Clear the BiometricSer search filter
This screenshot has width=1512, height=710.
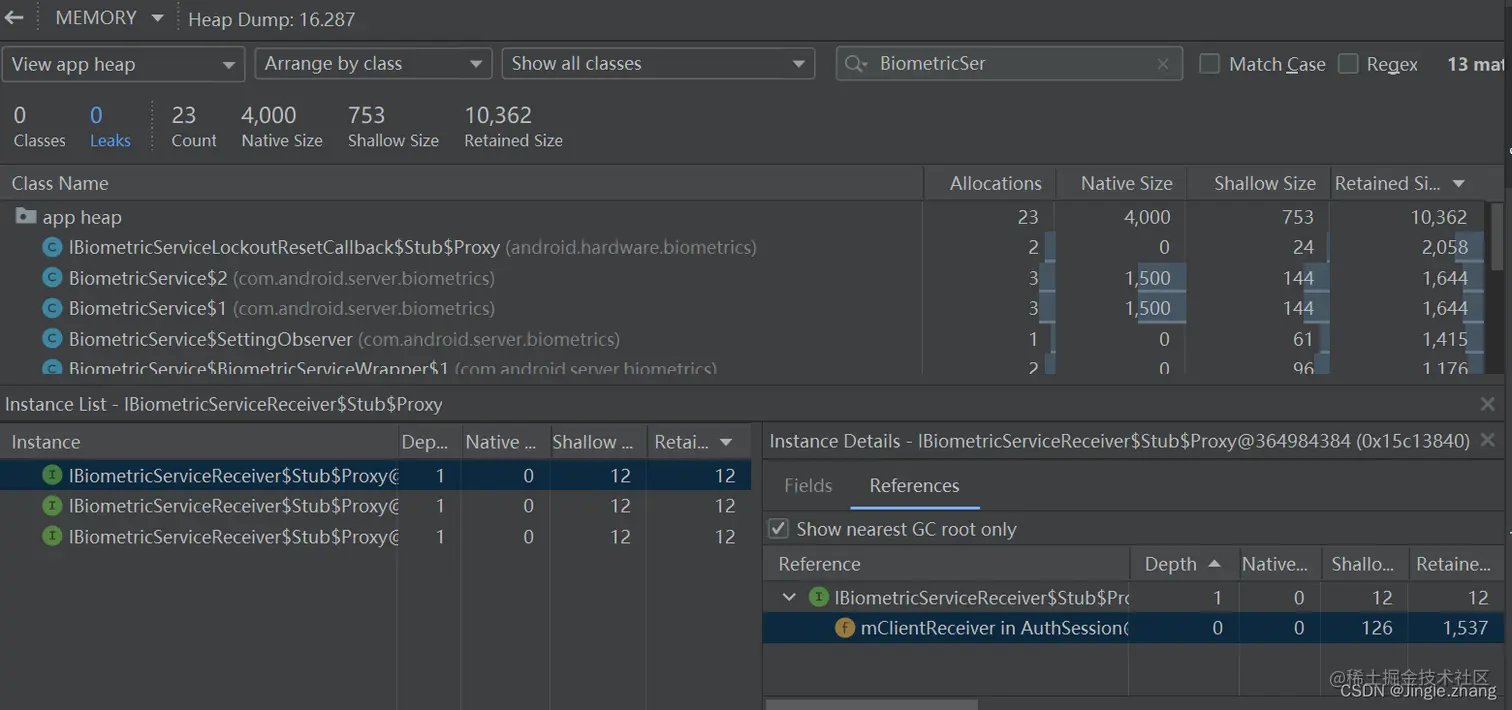coord(1163,64)
